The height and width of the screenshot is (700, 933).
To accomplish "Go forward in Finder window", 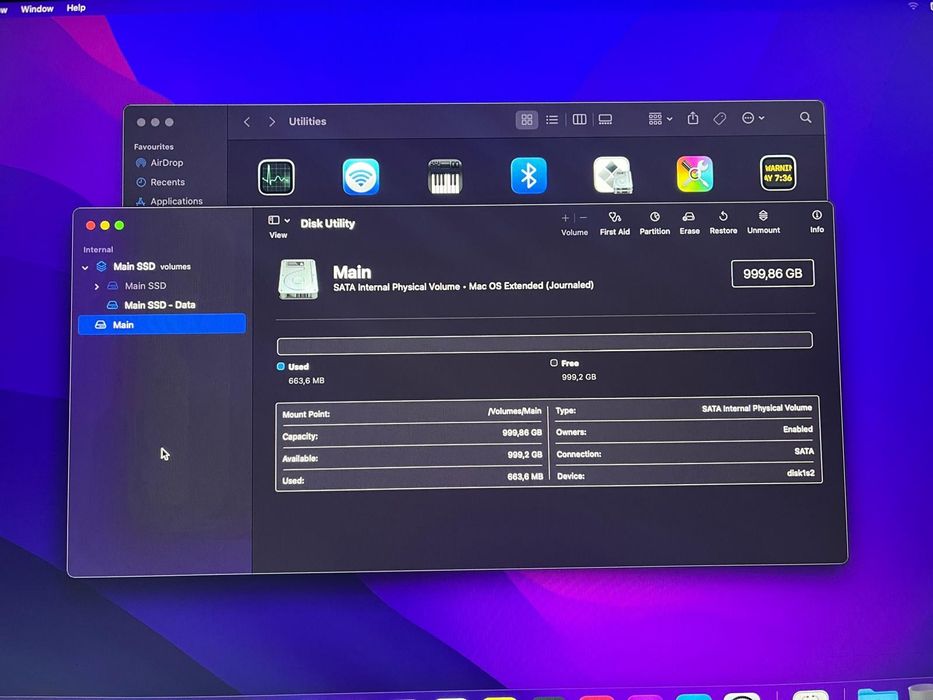I will click(x=272, y=121).
